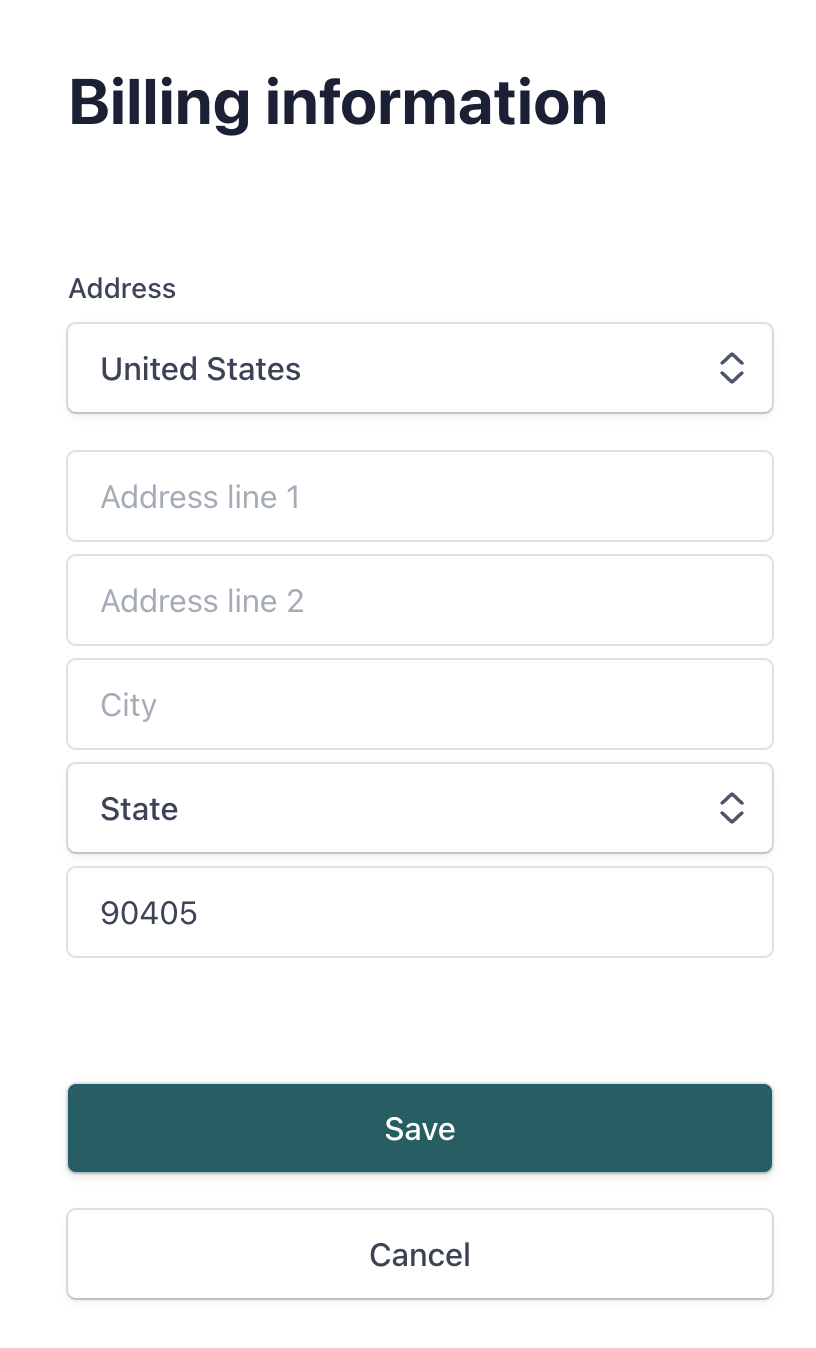Select the City text field
816x1348 pixels.
[x=420, y=704]
